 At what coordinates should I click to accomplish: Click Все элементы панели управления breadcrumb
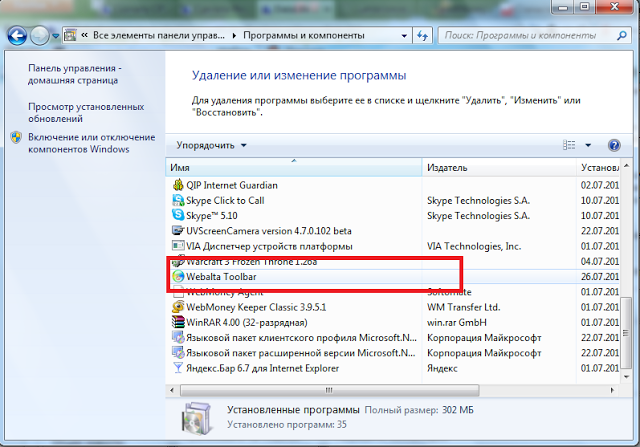click(x=159, y=36)
